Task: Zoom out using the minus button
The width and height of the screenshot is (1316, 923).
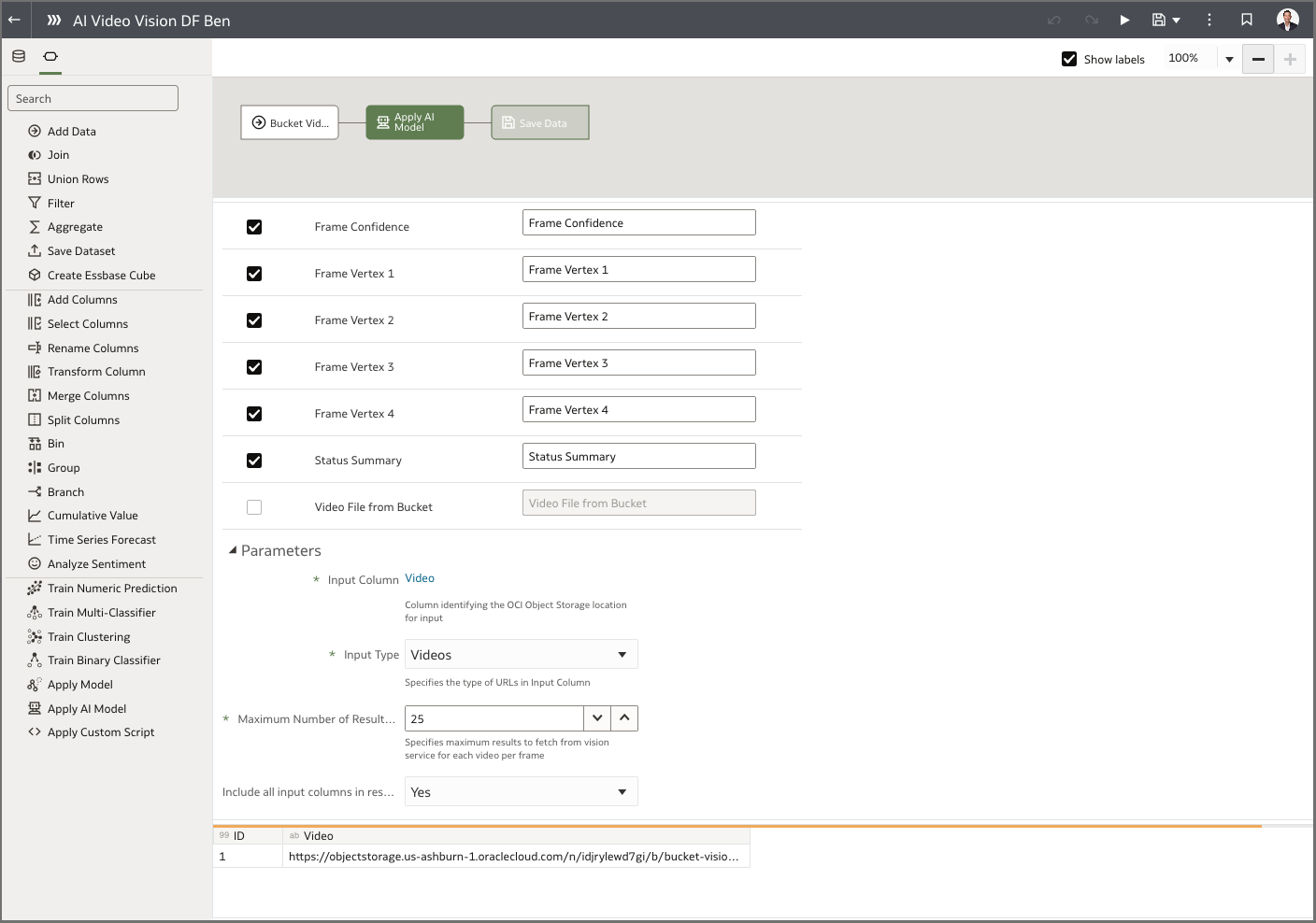Action: [x=1257, y=58]
